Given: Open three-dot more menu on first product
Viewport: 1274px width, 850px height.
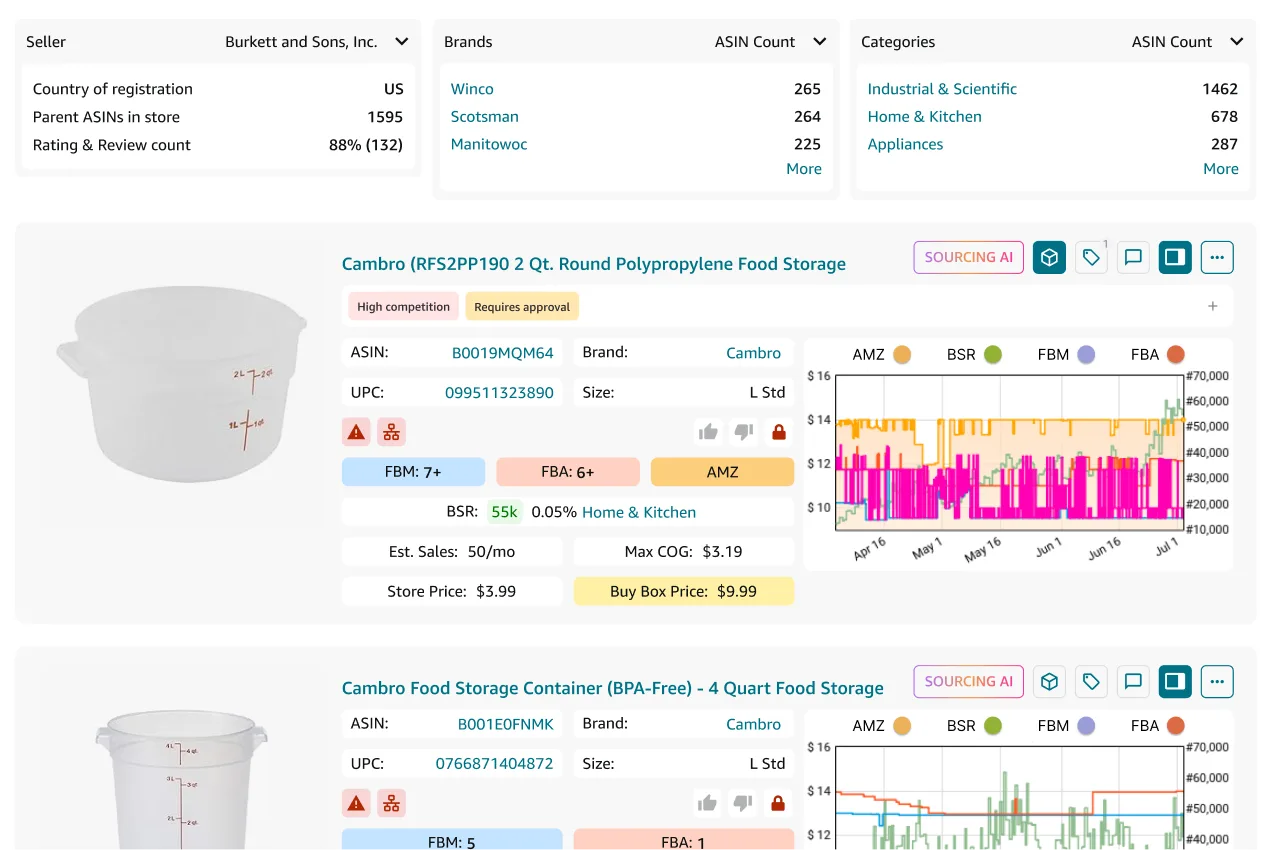Looking at the screenshot, I should click(x=1217, y=257).
